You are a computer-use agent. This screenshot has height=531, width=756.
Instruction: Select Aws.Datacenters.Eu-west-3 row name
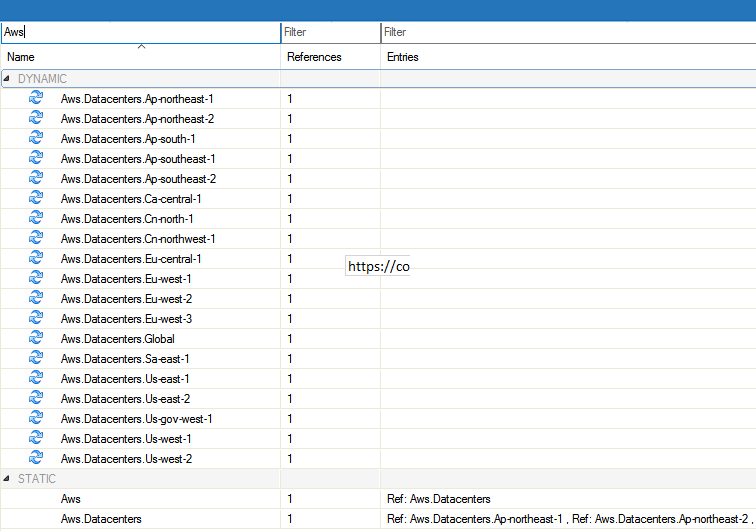126,319
